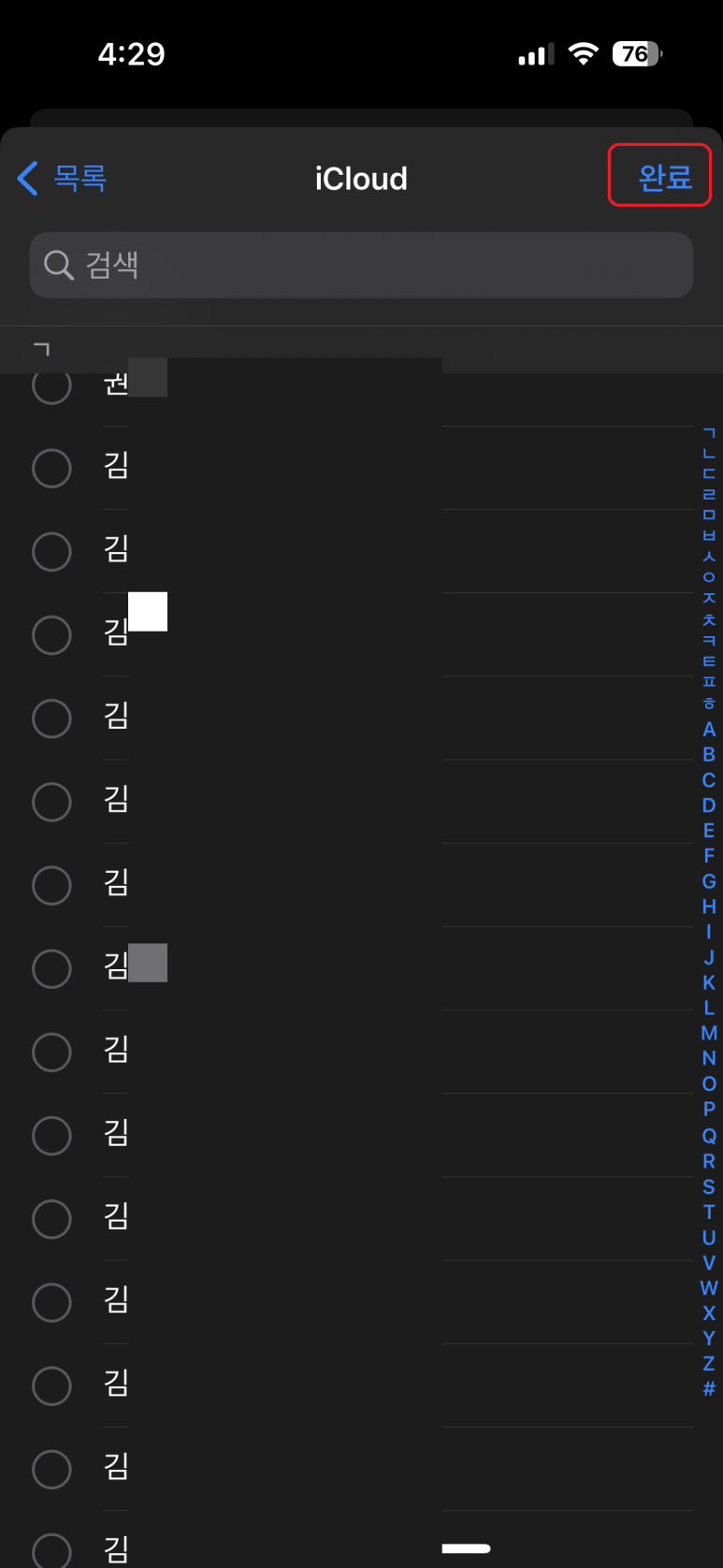Tap the battery indicator showing 76
This screenshot has height=1568, width=723.
pyautogui.click(x=637, y=54)
